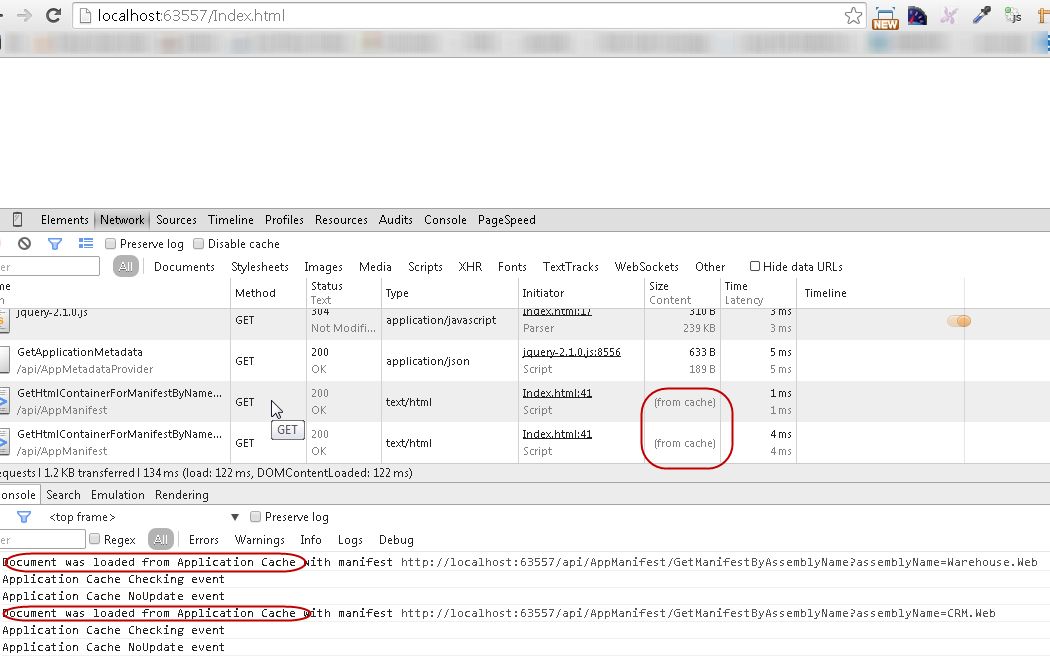The image size is (1050, 669).
Task: Enable Preserve log in console drawer
Action: pos(255,517)
